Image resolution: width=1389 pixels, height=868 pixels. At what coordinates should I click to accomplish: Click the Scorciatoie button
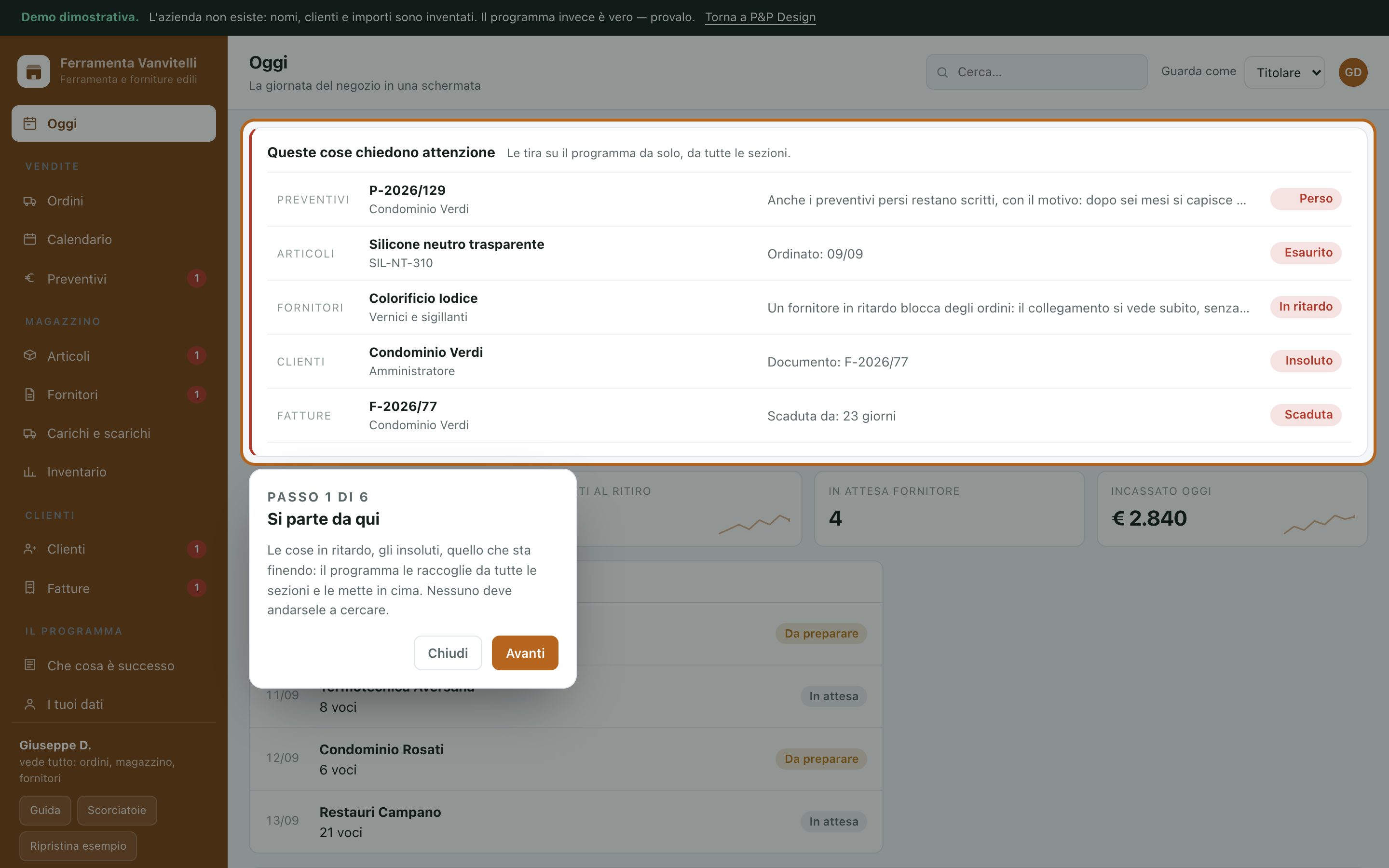117,810
